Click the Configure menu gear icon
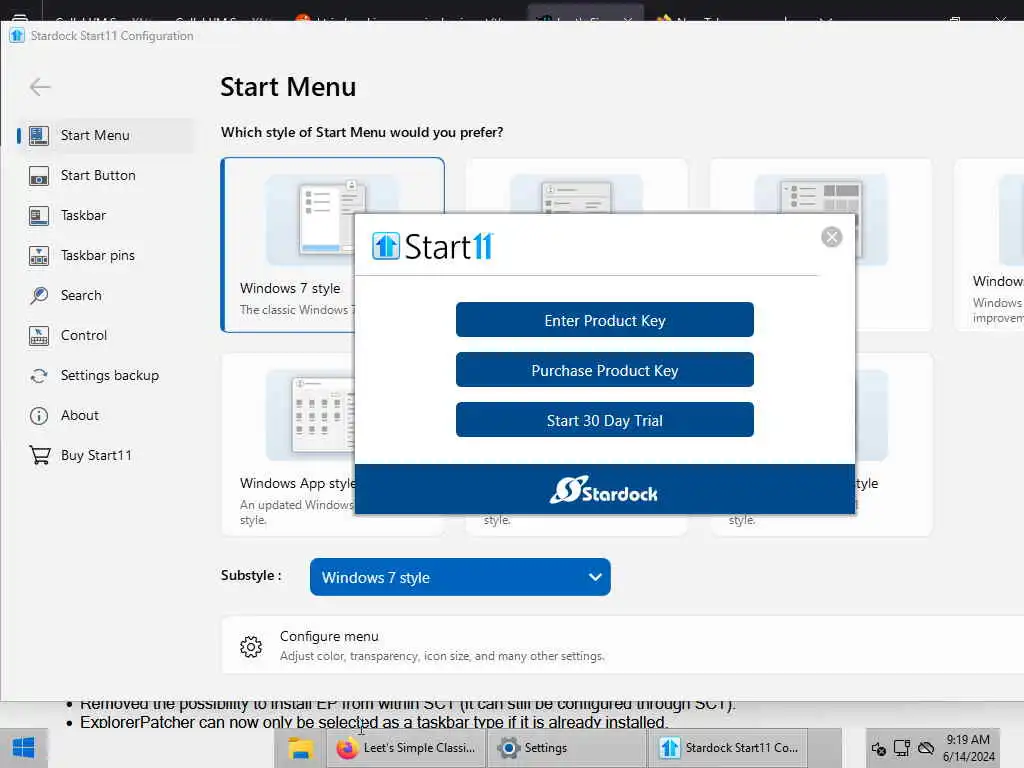The image size is (1024, 768). click(251, 647)
